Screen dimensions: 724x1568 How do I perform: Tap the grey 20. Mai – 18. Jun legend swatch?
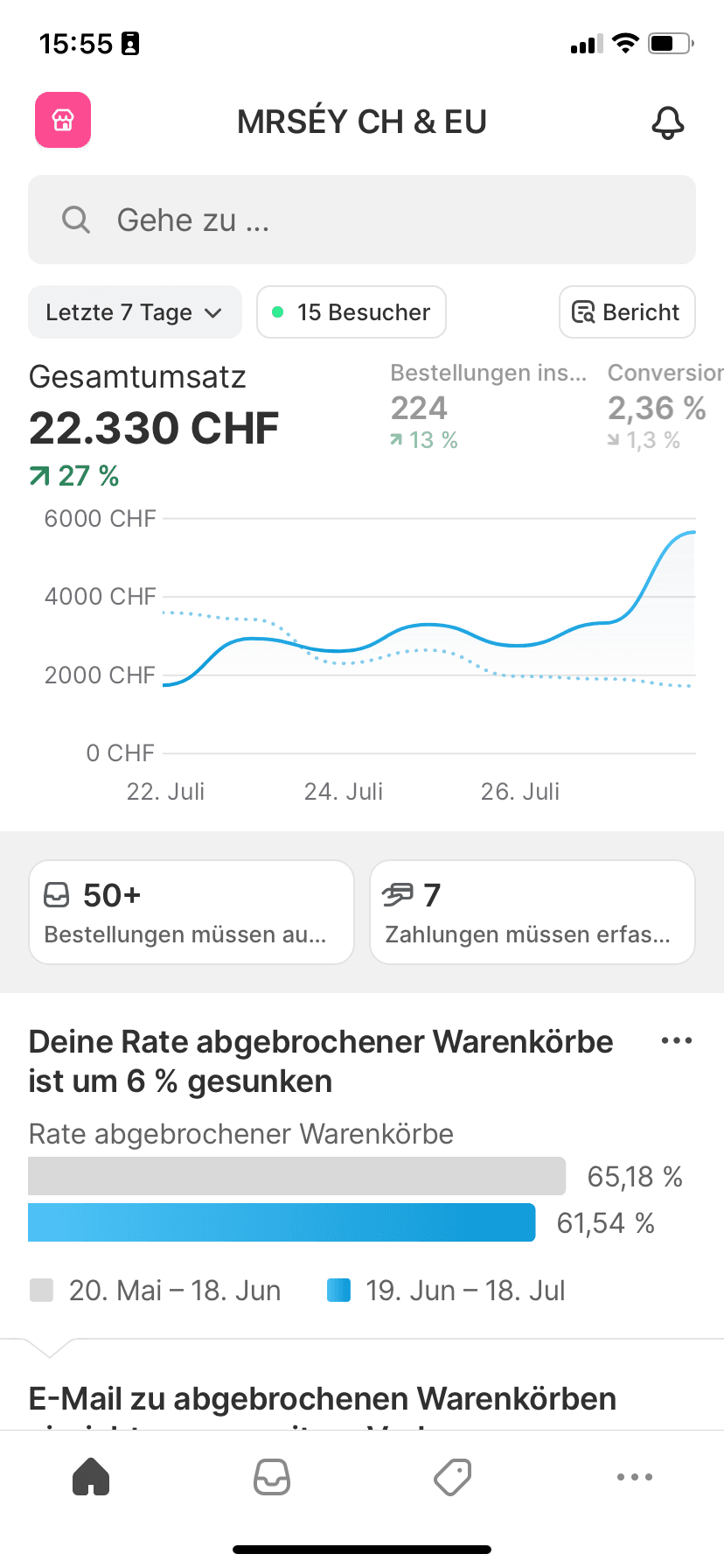pyautogui.click(x=41, y=1291)
